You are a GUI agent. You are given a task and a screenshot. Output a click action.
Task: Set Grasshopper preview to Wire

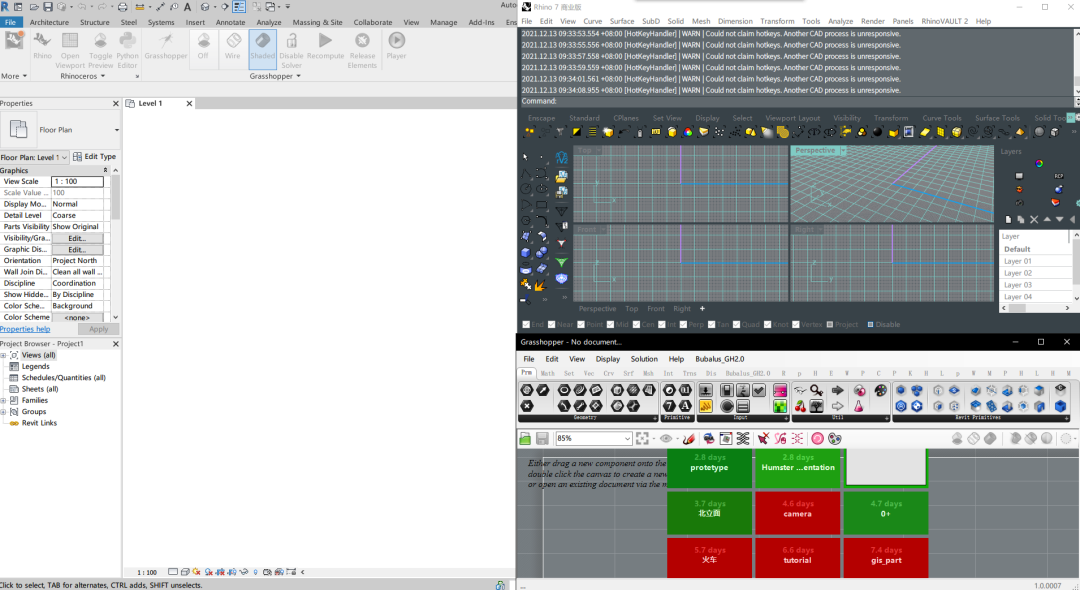tap(233, 48)
